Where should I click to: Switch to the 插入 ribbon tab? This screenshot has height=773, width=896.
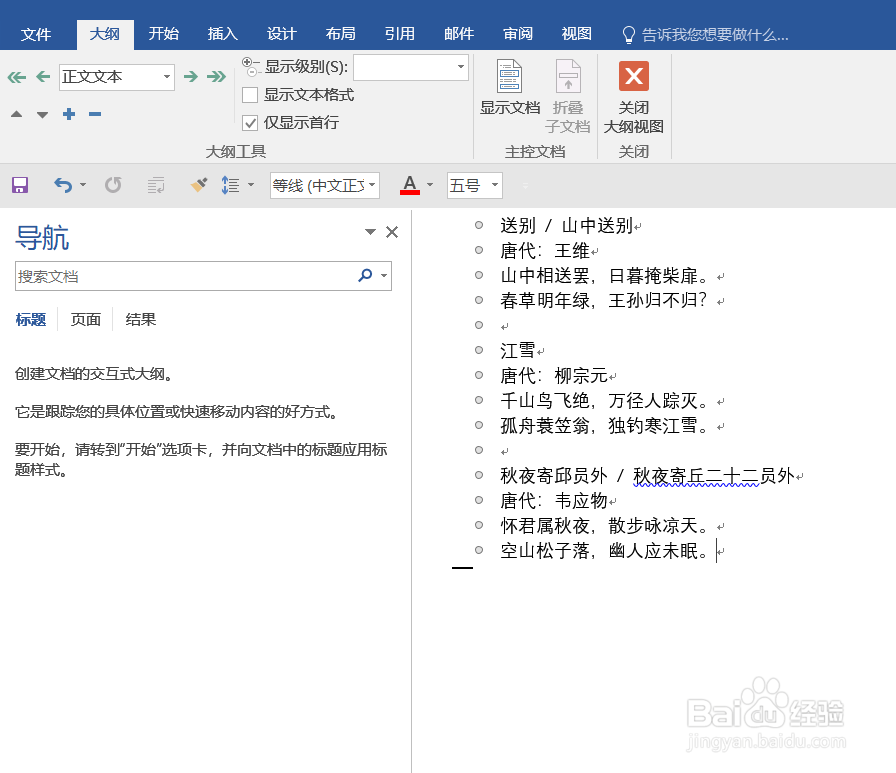(222, 33)
